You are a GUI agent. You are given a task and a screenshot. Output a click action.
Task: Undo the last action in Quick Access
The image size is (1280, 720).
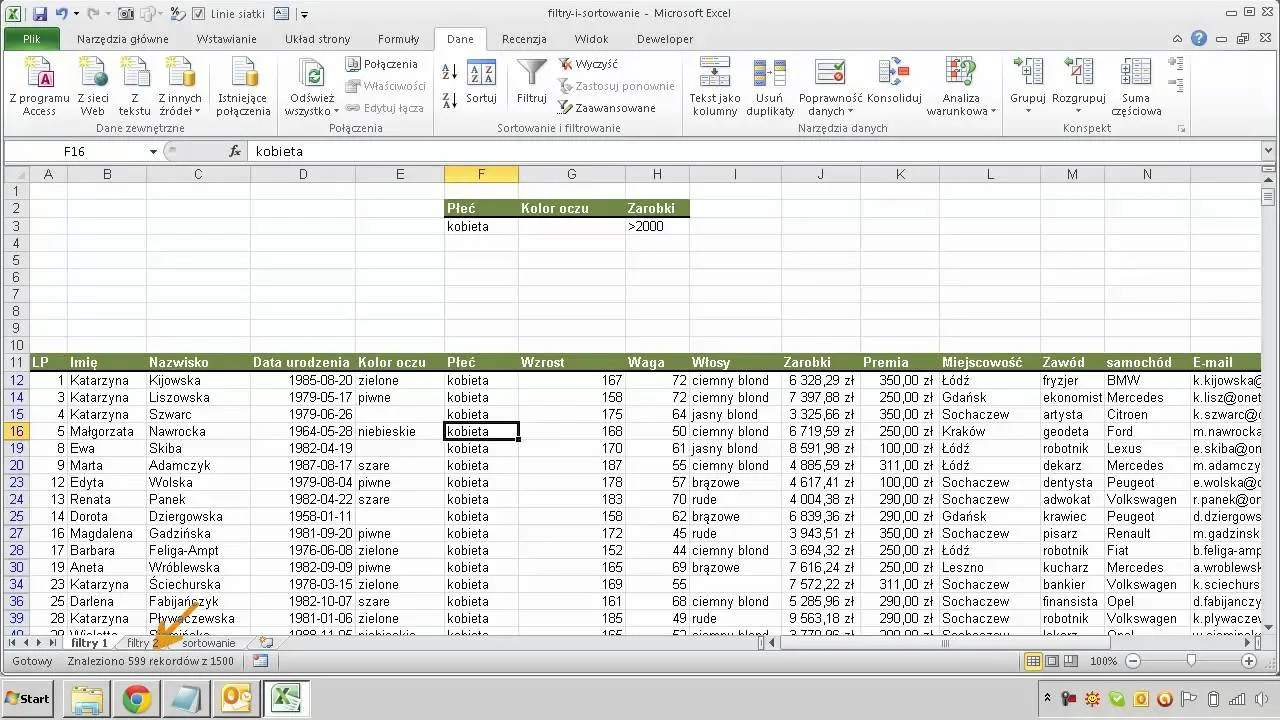pos(62,14)
